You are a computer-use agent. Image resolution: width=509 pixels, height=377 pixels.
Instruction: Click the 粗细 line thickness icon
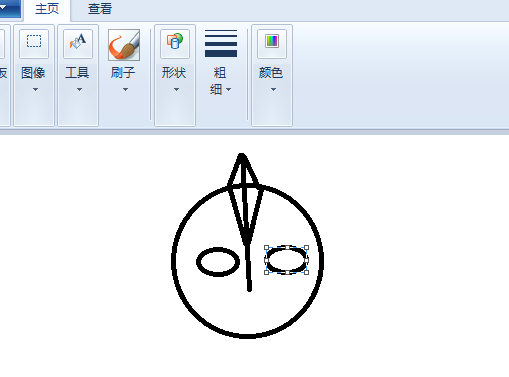(221, 43)
